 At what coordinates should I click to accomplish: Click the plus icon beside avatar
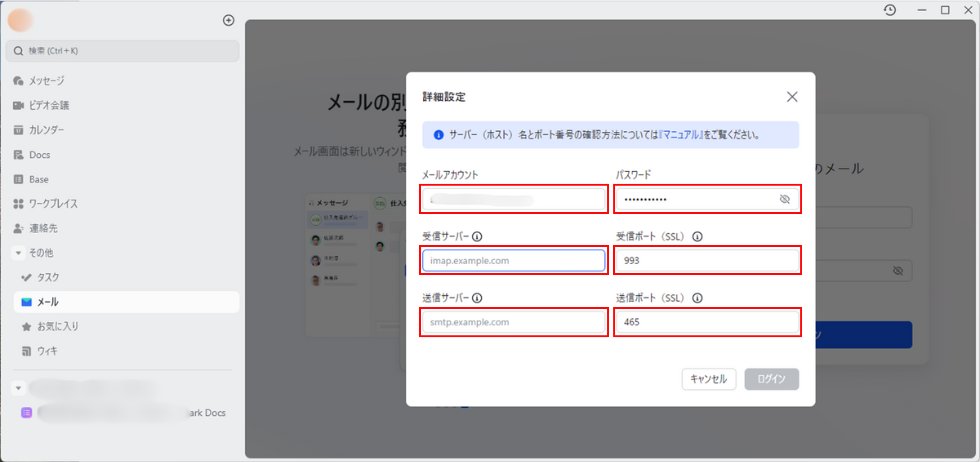point(229,21)
